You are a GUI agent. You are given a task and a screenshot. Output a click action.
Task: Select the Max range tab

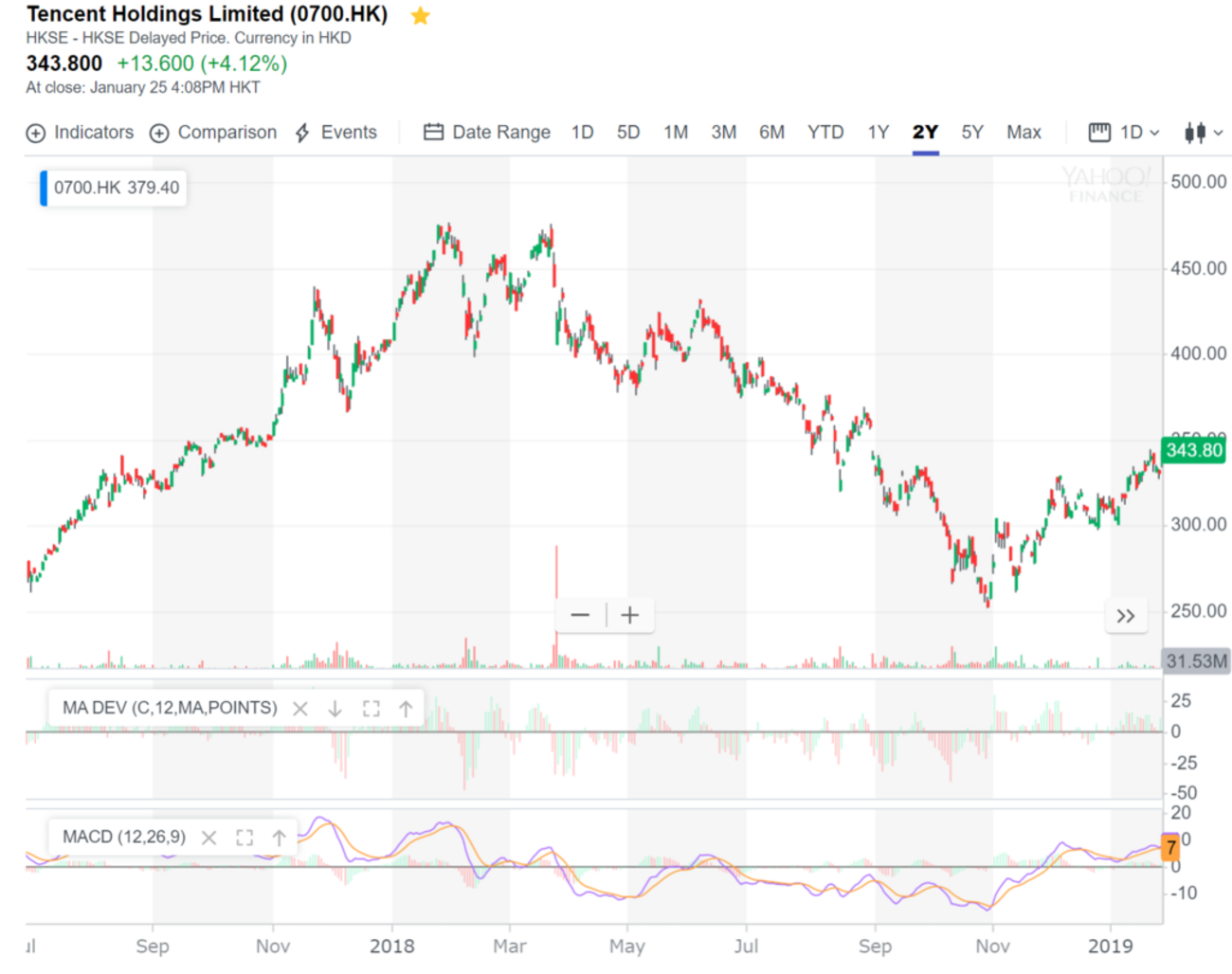pos(1024,133)
